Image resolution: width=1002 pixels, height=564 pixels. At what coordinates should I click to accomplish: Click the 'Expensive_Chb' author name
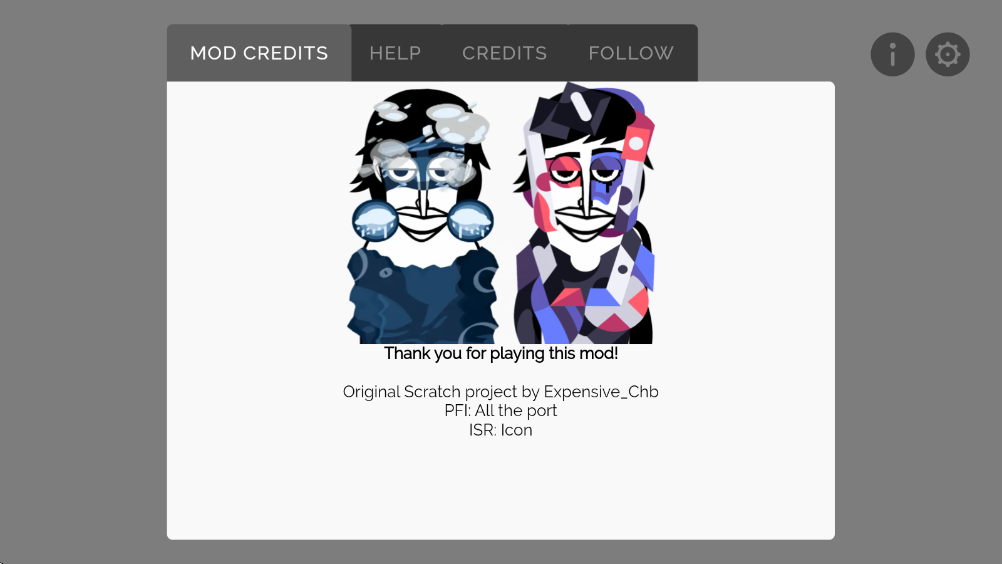coord(601,392)
